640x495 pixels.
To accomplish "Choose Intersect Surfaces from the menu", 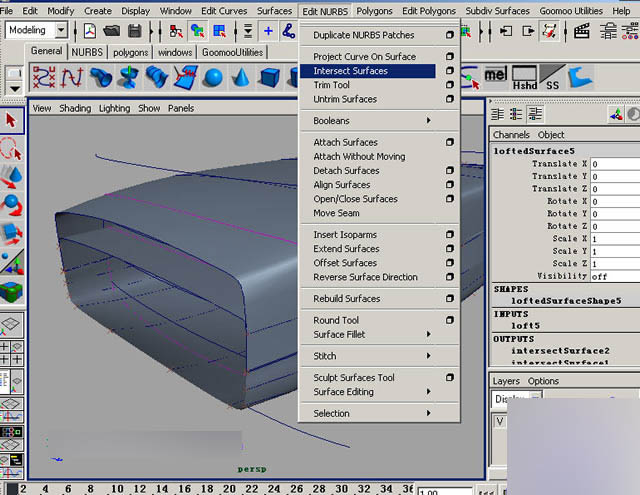I will coord(350,71).
